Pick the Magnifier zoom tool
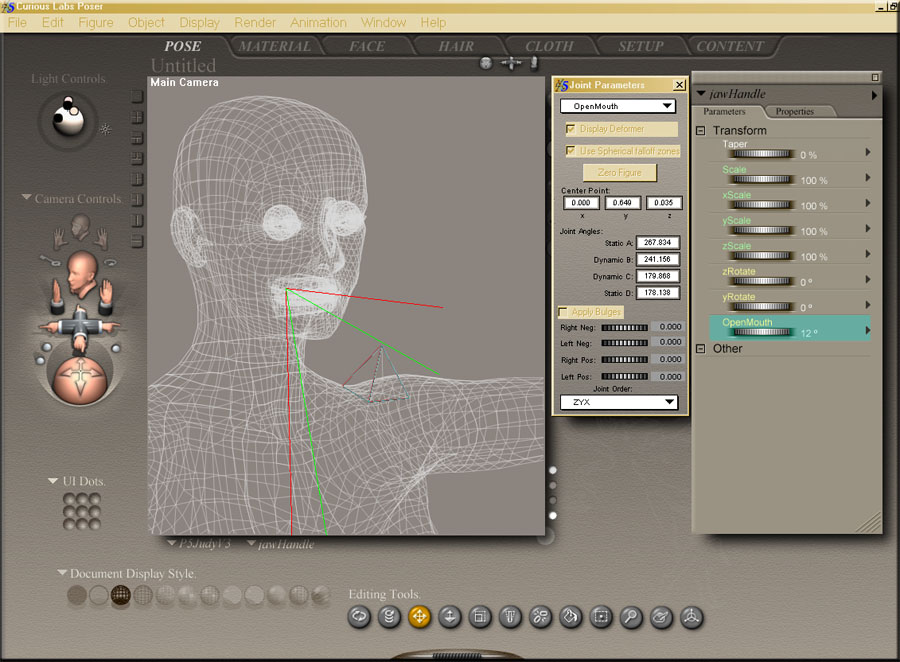Image resolution: width=900 pixels, height=662 pixels. click(631, 617)
